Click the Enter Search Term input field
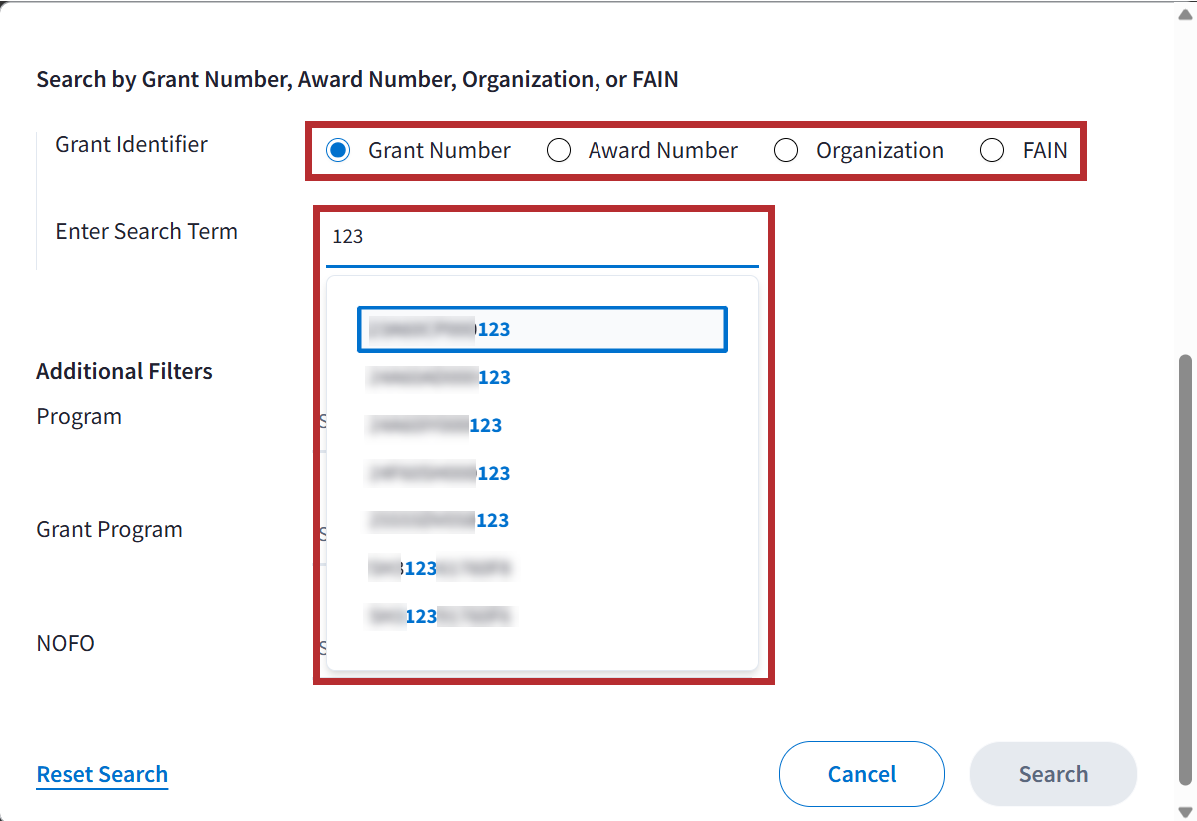 pos(542,238)
